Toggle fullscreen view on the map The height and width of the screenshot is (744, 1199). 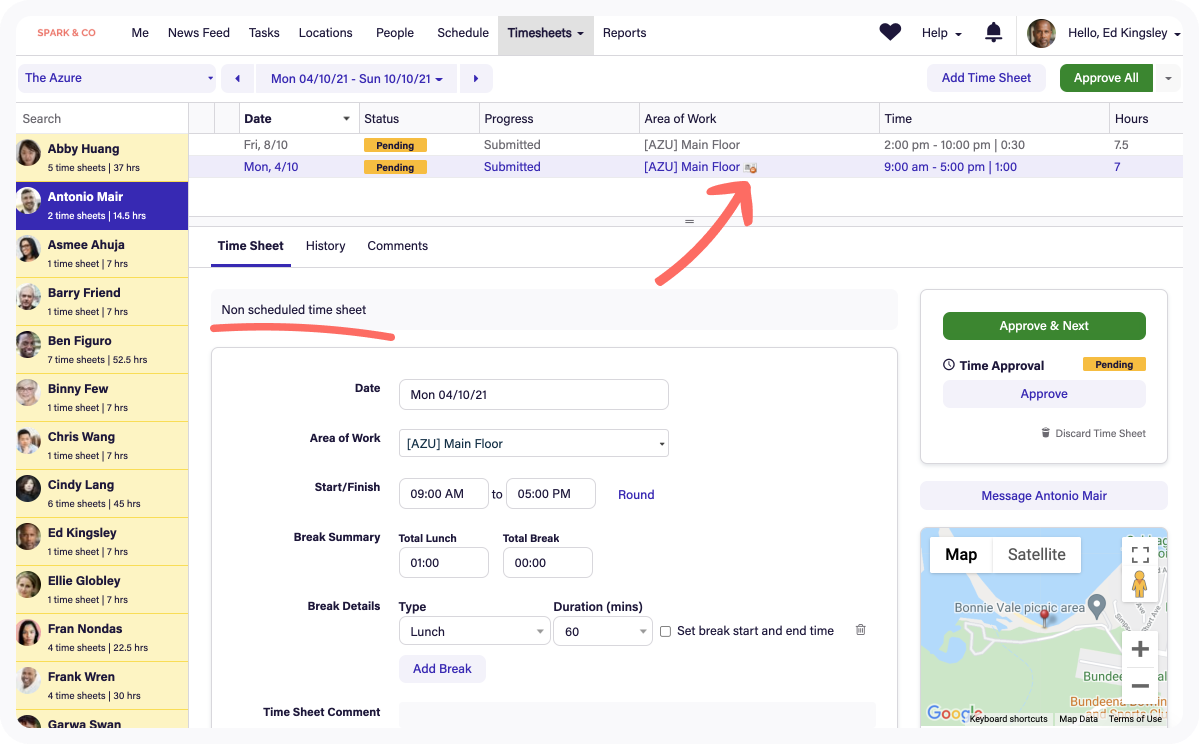click(1139, 554)
